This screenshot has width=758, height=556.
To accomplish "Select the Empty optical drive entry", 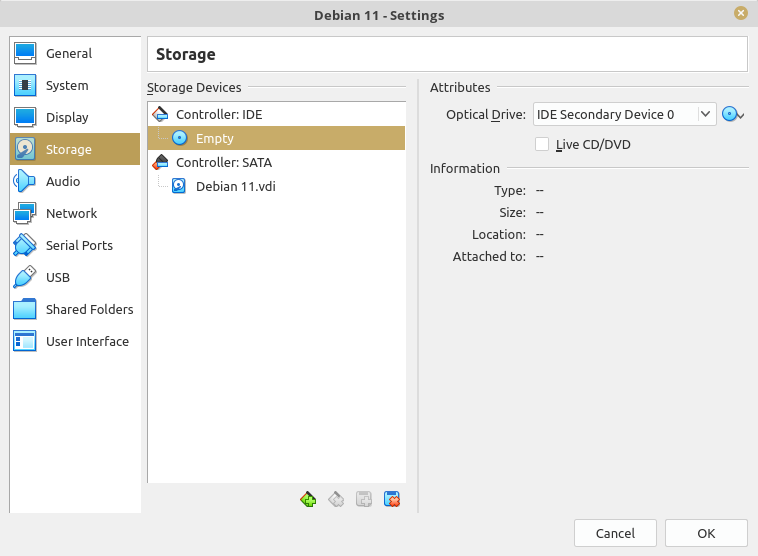I will click(x=277, y=138).
